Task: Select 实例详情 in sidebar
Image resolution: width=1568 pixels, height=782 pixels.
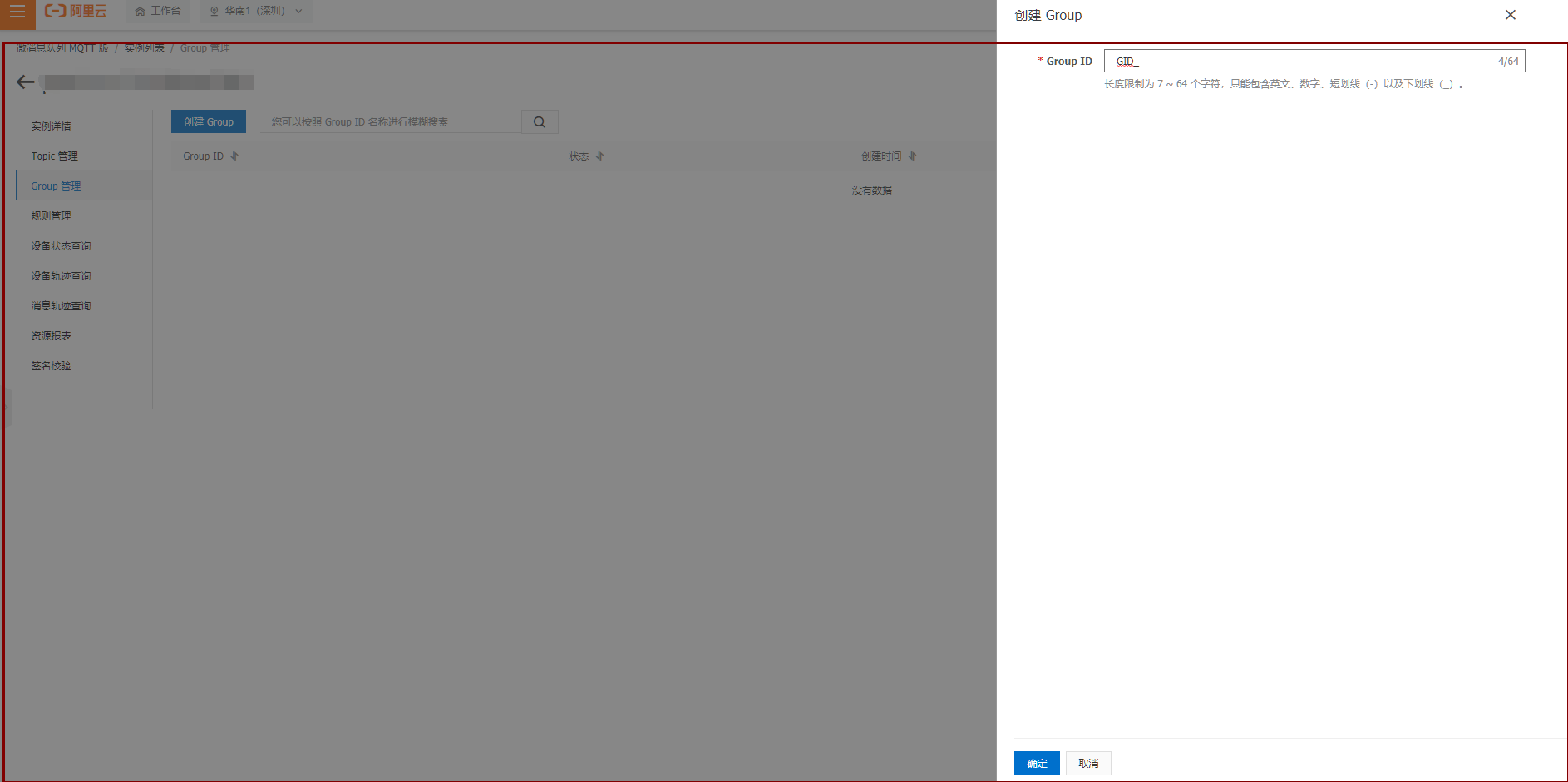Action: pyautogui.click(x=51, y=126)
